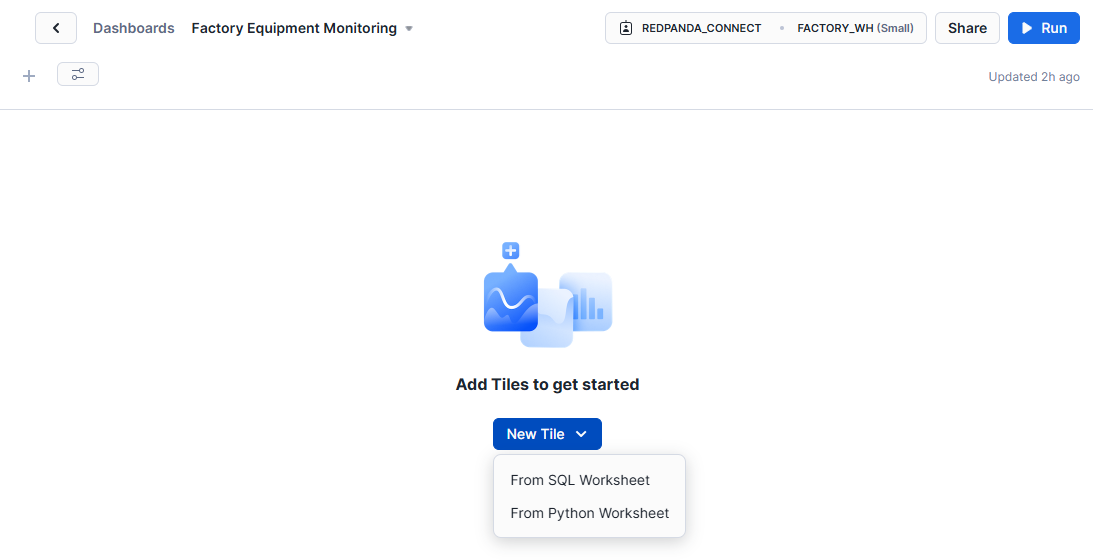1093x560 pixels.
Task: Click the tiles illustration graphic
Action: point(548,294)
